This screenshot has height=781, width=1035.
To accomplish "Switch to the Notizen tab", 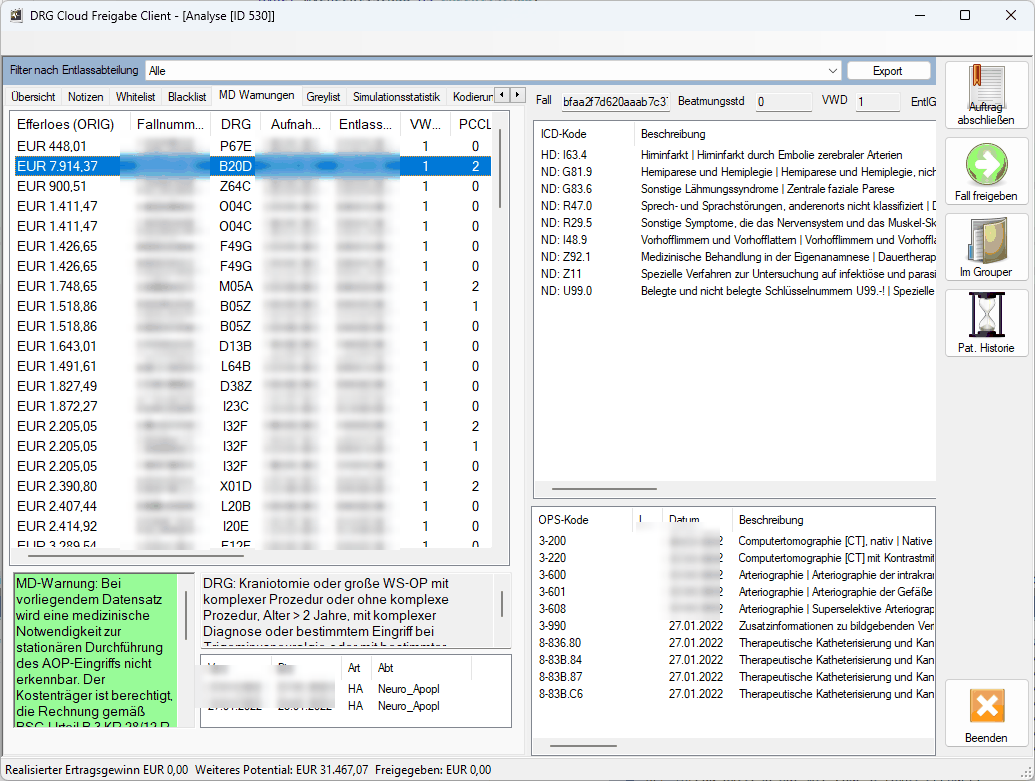I will tap(85, 97).
